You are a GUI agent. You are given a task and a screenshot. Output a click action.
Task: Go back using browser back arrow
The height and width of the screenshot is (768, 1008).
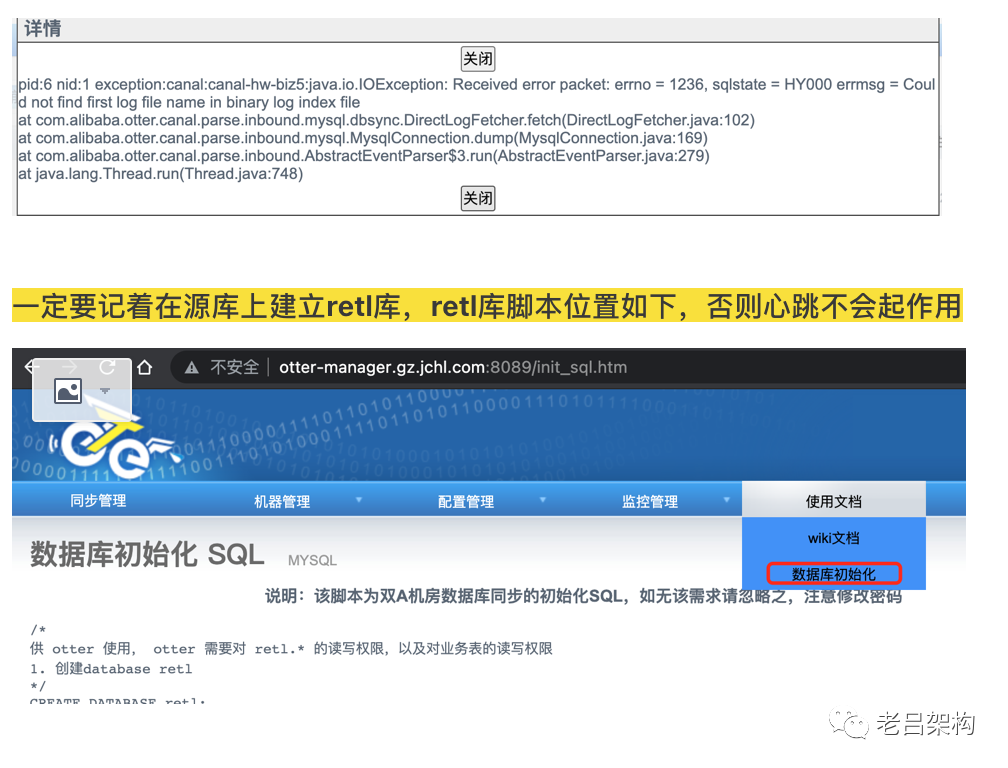pyautogui.click(x=32, y=367)
